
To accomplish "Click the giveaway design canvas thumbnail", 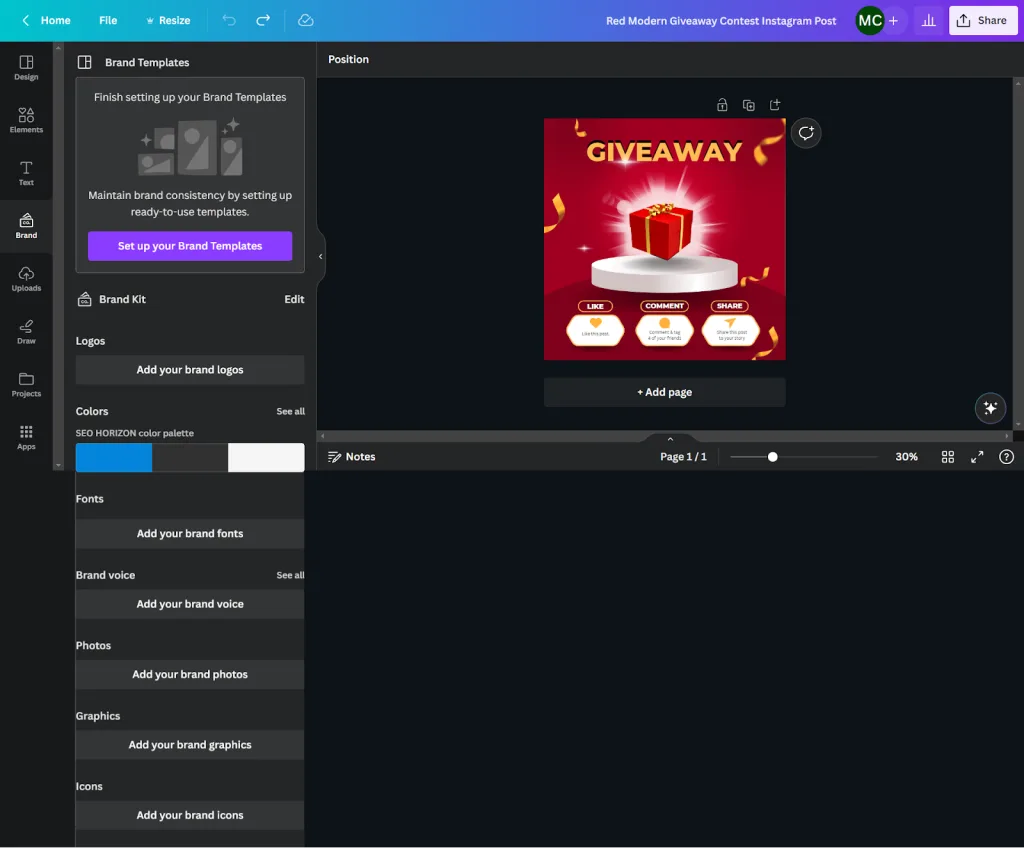I will (x=664, y=239).
